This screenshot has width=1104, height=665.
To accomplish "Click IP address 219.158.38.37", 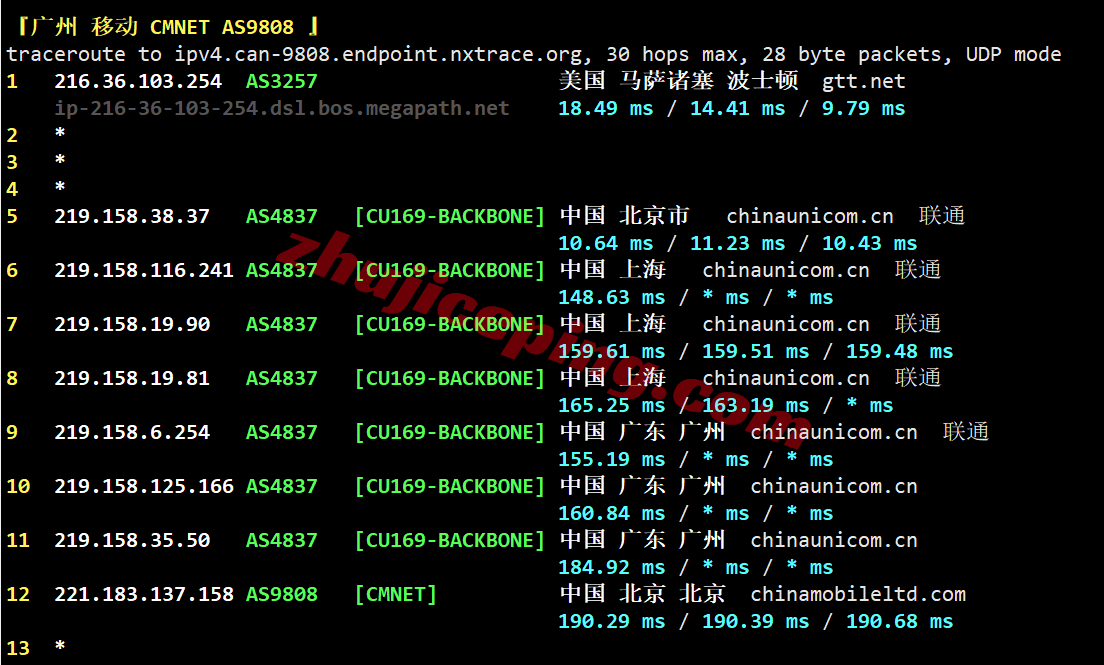I will click(x=132, y=216).
